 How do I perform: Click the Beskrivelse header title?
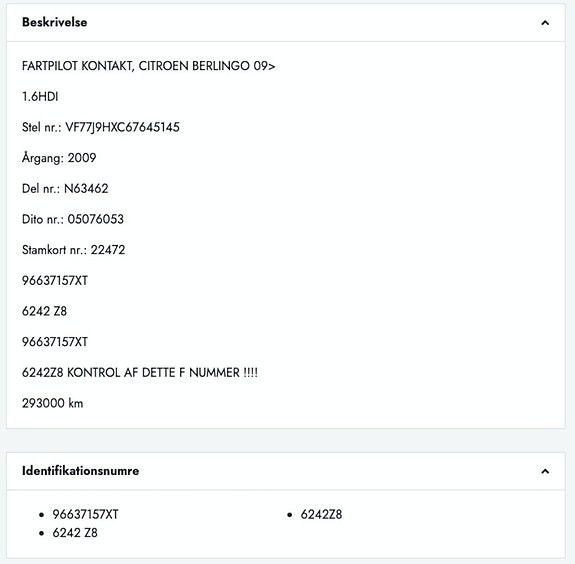[55, 22]
